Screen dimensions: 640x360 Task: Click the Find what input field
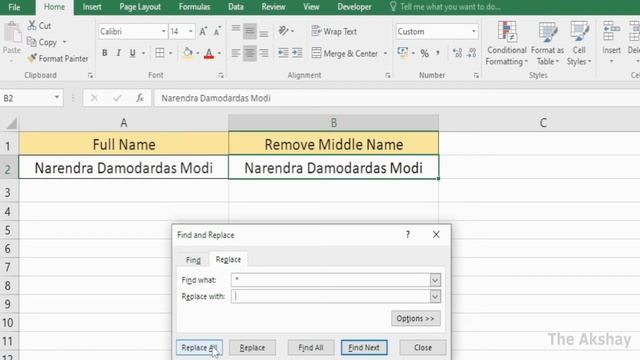[x=331, y=280]
